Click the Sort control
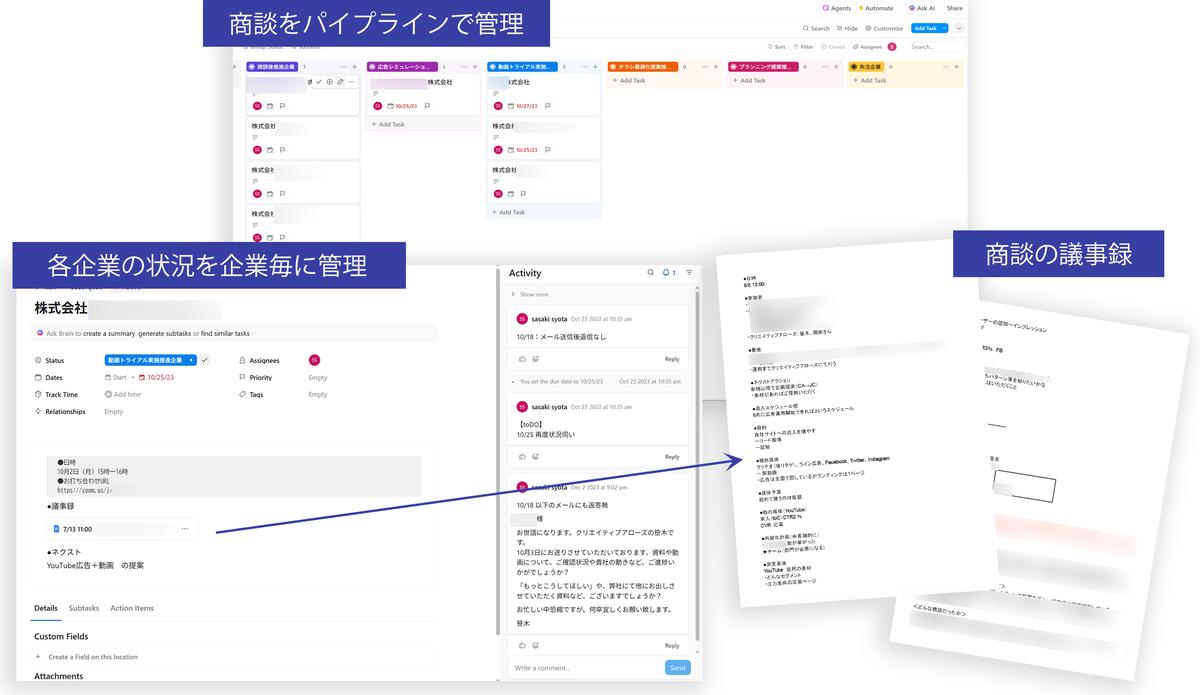1200x695 pixels. (777, 46)
